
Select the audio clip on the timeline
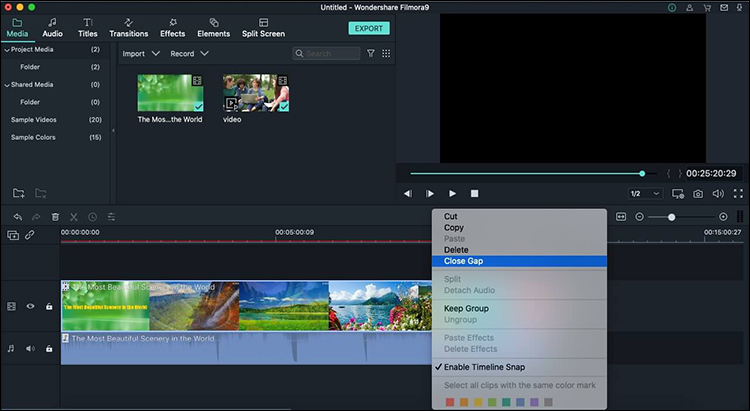point(246,348)
